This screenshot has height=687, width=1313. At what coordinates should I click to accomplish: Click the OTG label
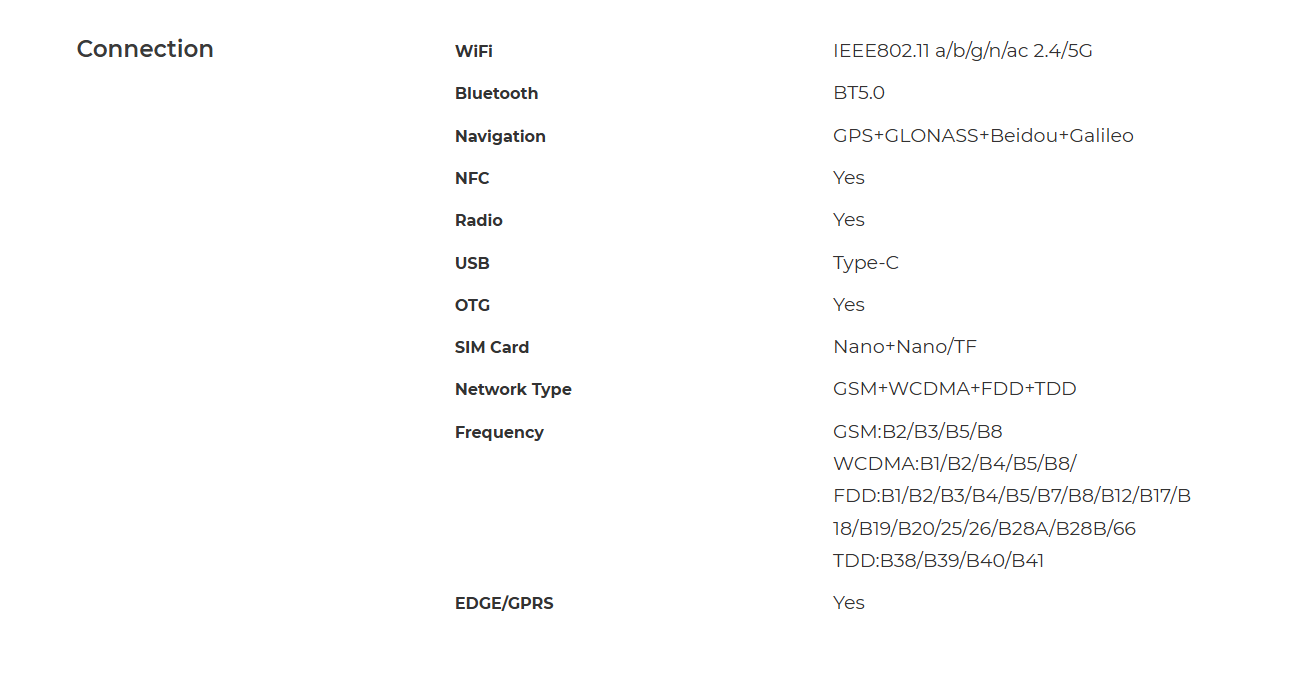pos(473,305)
